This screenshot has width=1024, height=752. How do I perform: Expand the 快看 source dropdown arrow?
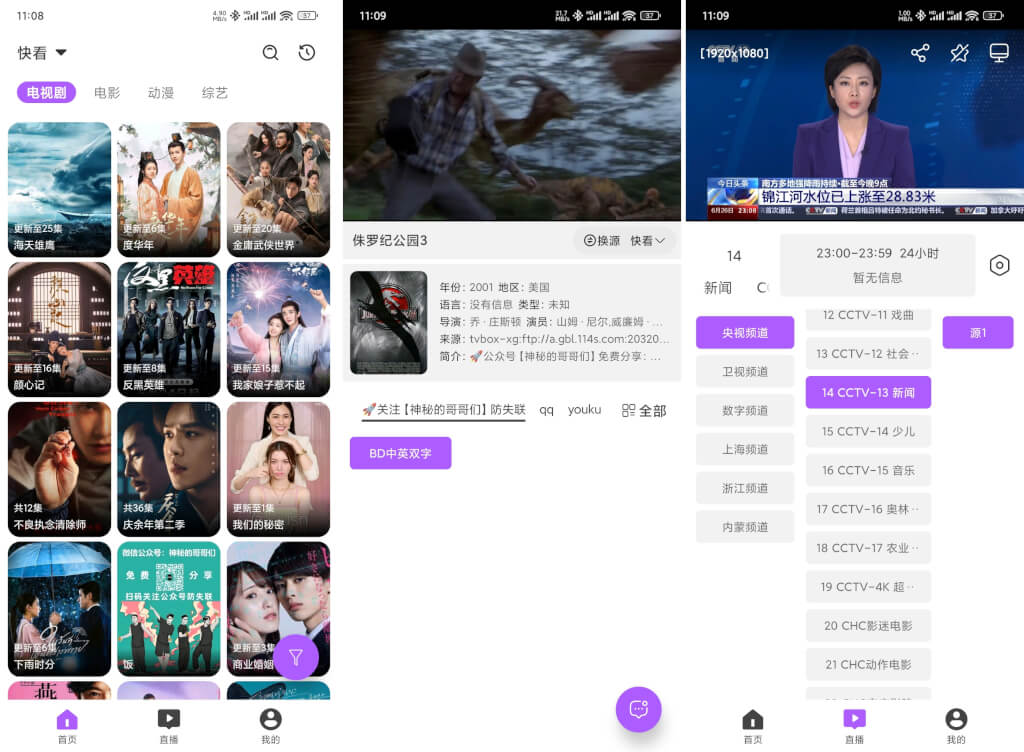coord(61,52)
